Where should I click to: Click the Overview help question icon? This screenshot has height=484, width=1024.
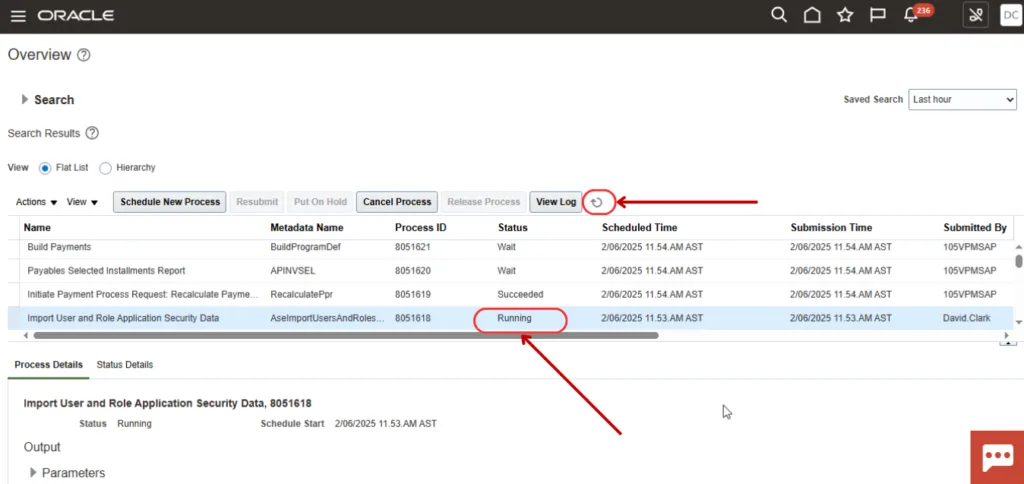point(84,55)
